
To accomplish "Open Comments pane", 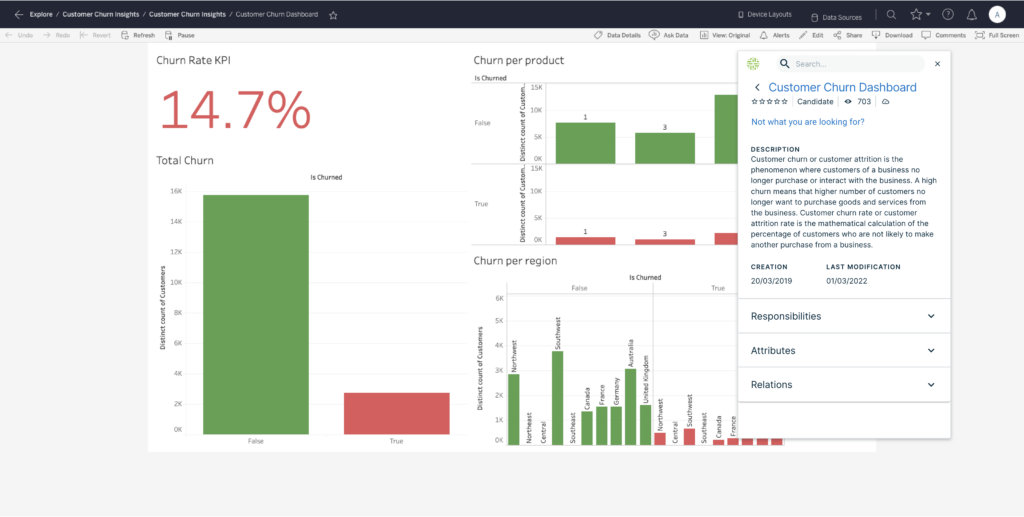I will click(x=944, y=35).
